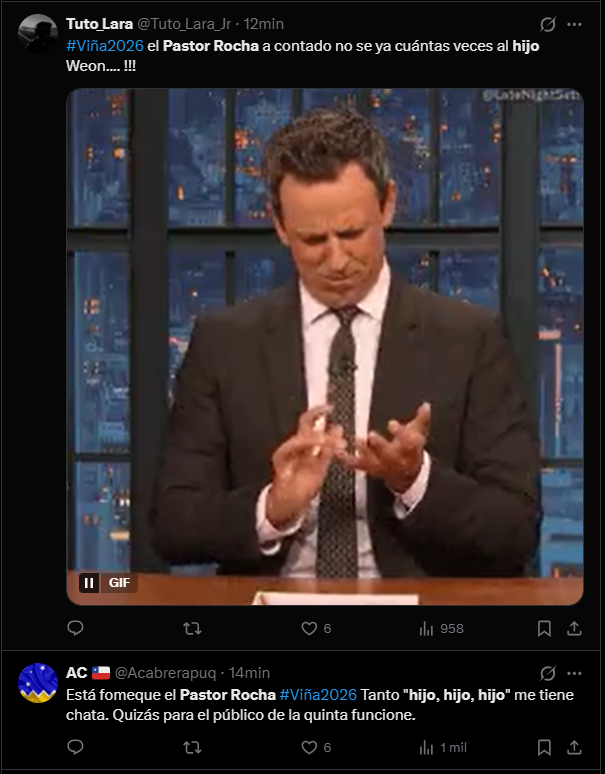Bookmark AC's tweet

(x=544, y=747)
